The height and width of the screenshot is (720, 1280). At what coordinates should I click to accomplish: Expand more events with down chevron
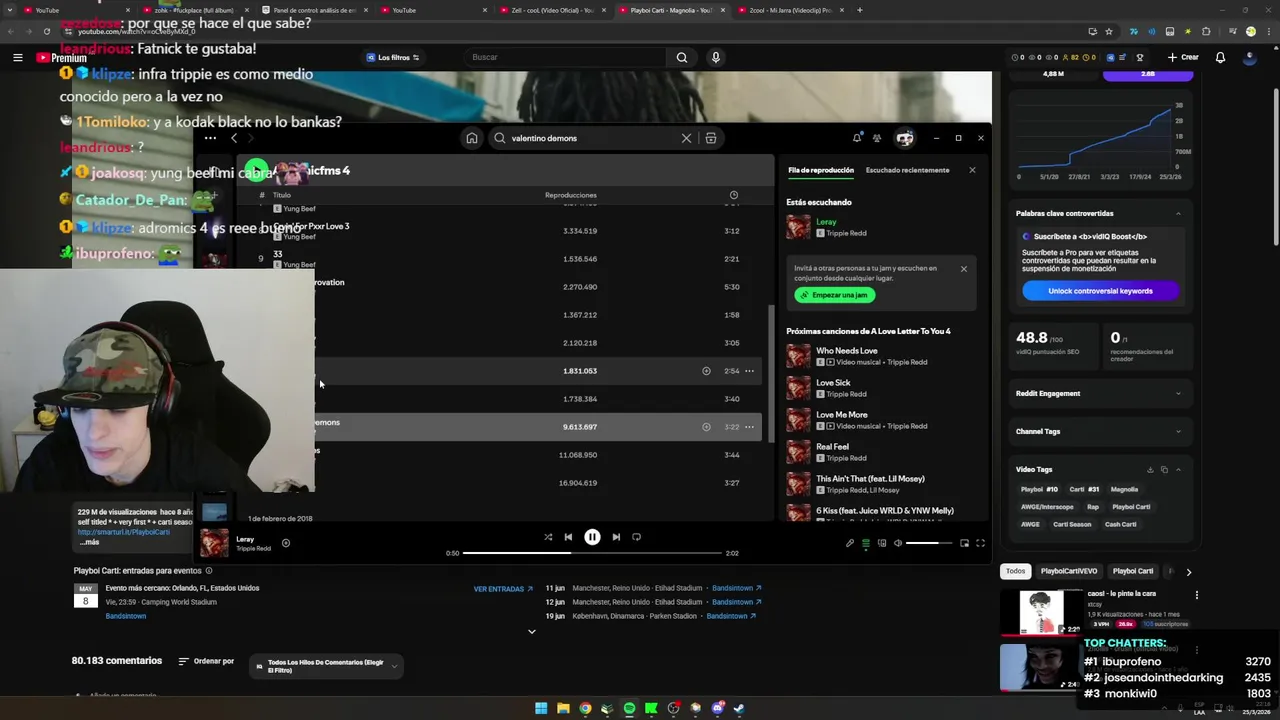pyautogui.click(x=532, y=631)
